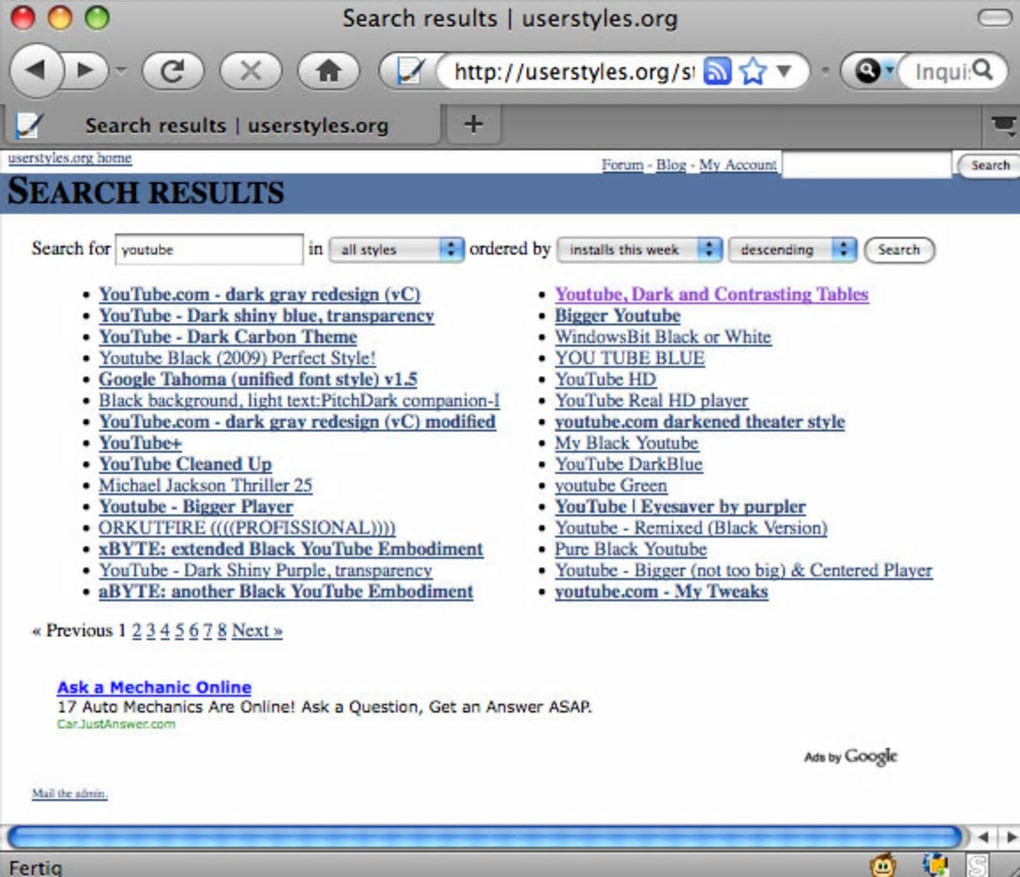Open 'YouTube - Dark shiny blue, transparency'

(x=266, y=316)
